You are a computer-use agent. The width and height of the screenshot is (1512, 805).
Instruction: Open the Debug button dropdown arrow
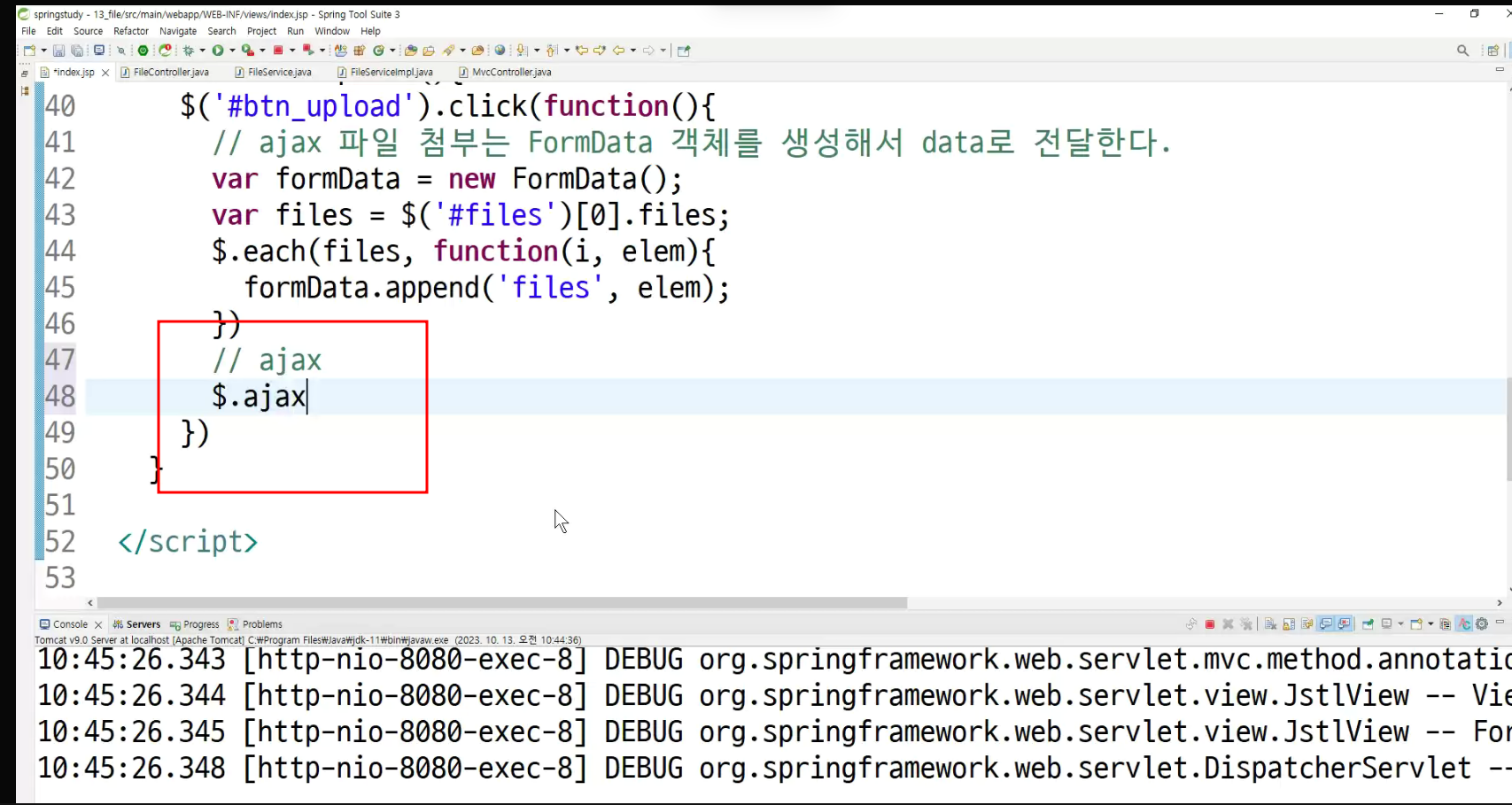[203, 50]
